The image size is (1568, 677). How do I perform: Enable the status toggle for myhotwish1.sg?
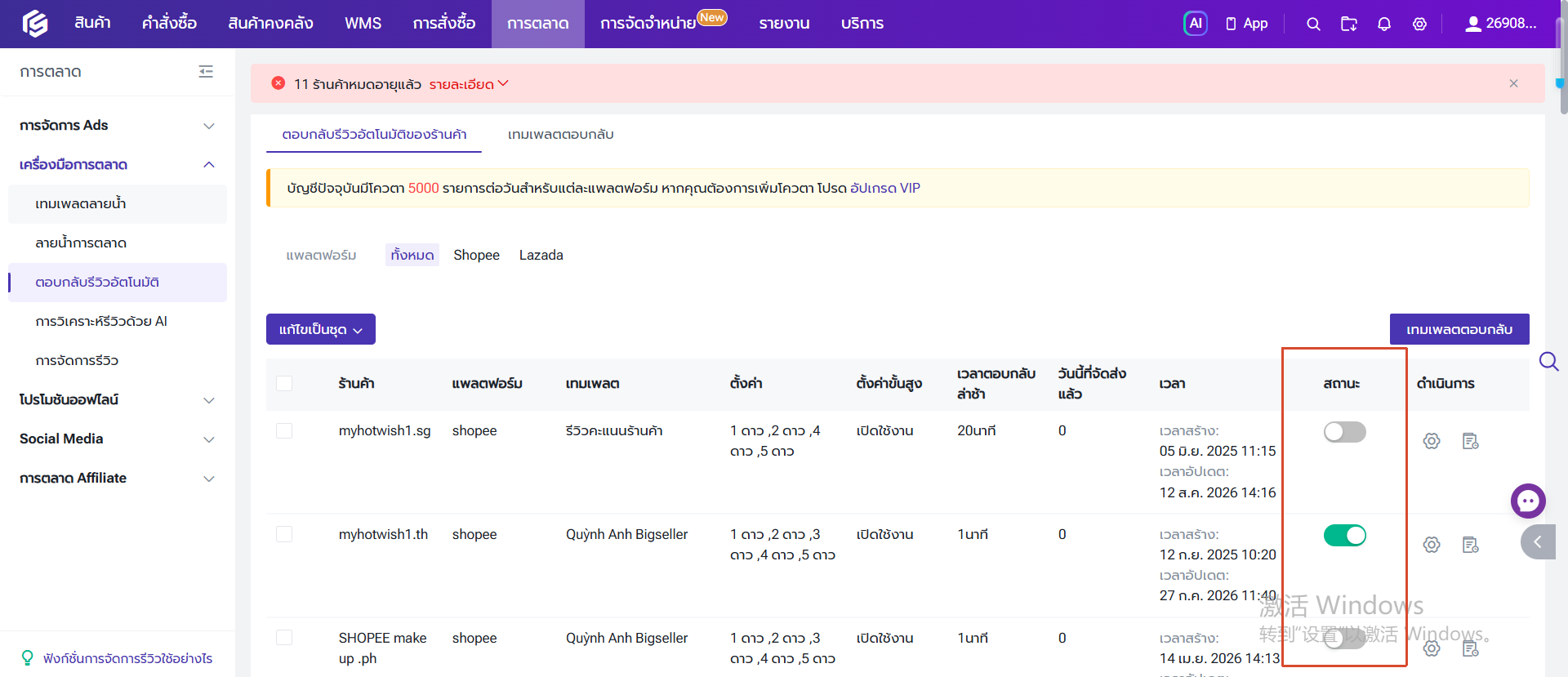coord(1344,432)
